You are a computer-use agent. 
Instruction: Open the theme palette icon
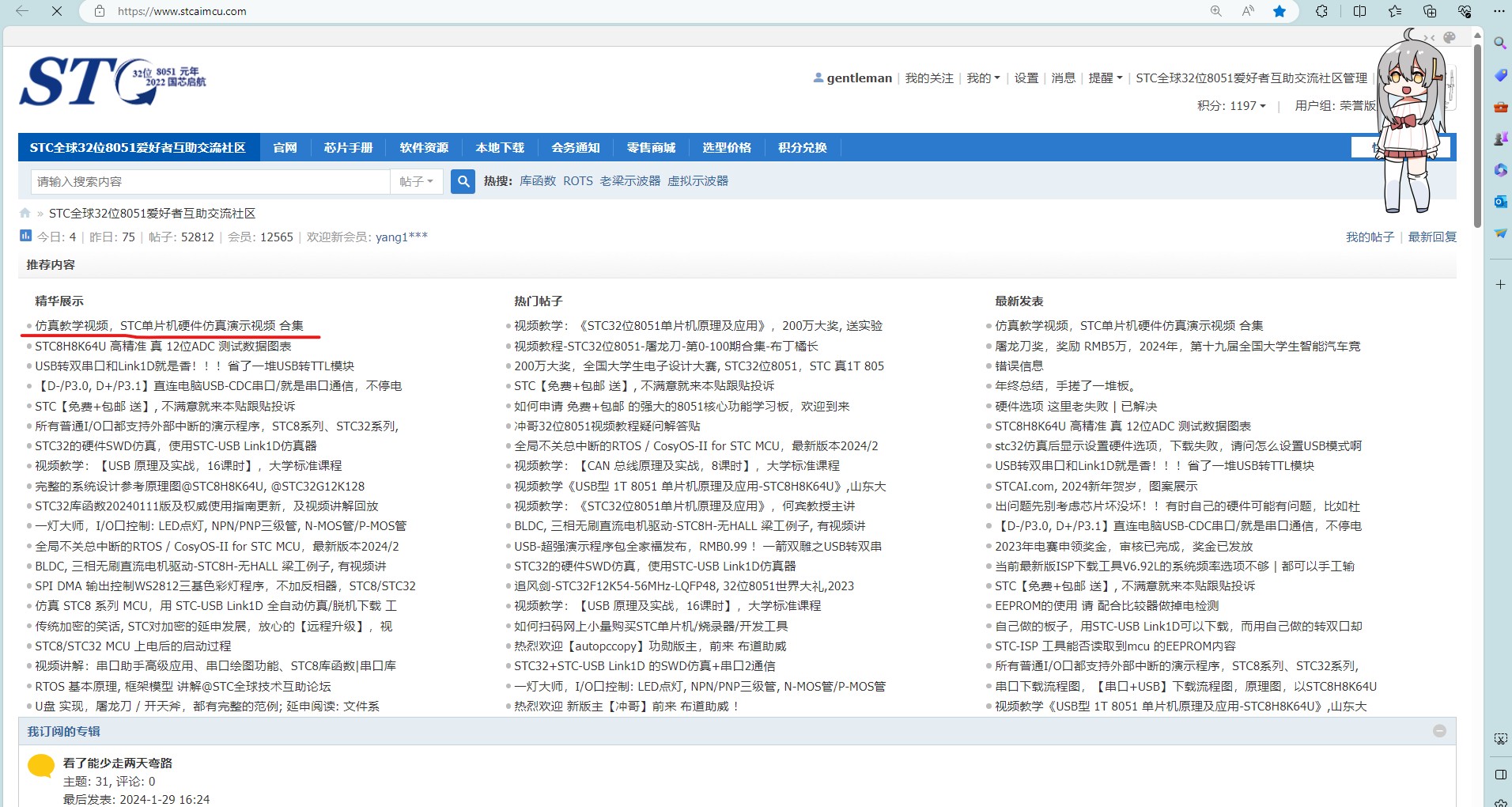pyautogui.click(x=1450, y=37)
